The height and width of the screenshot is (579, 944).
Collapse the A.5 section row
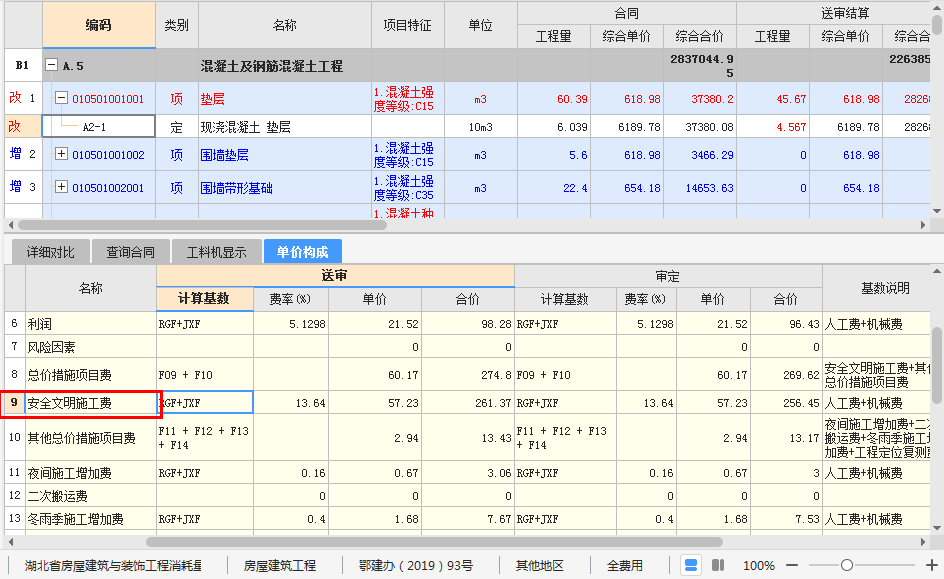point(52,64)
